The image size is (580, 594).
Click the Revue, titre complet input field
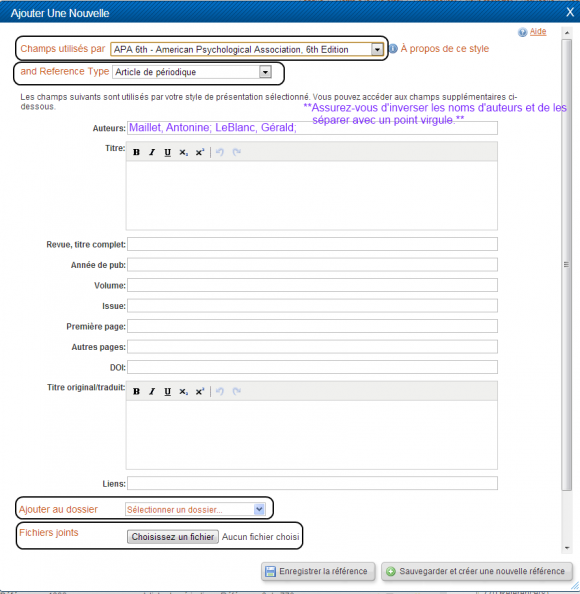click(312, 244)
